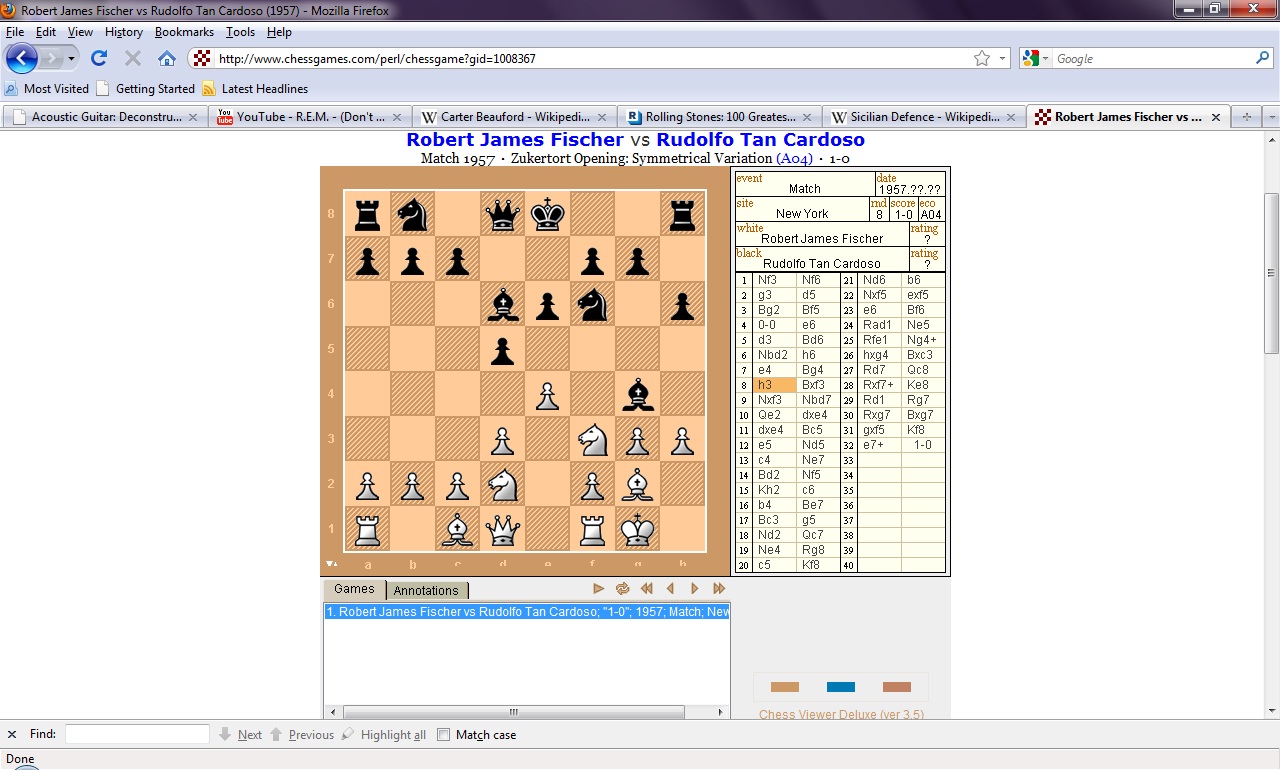Enable the Match case checkbox
The image size is (1280, 770).
pos(444,735)
